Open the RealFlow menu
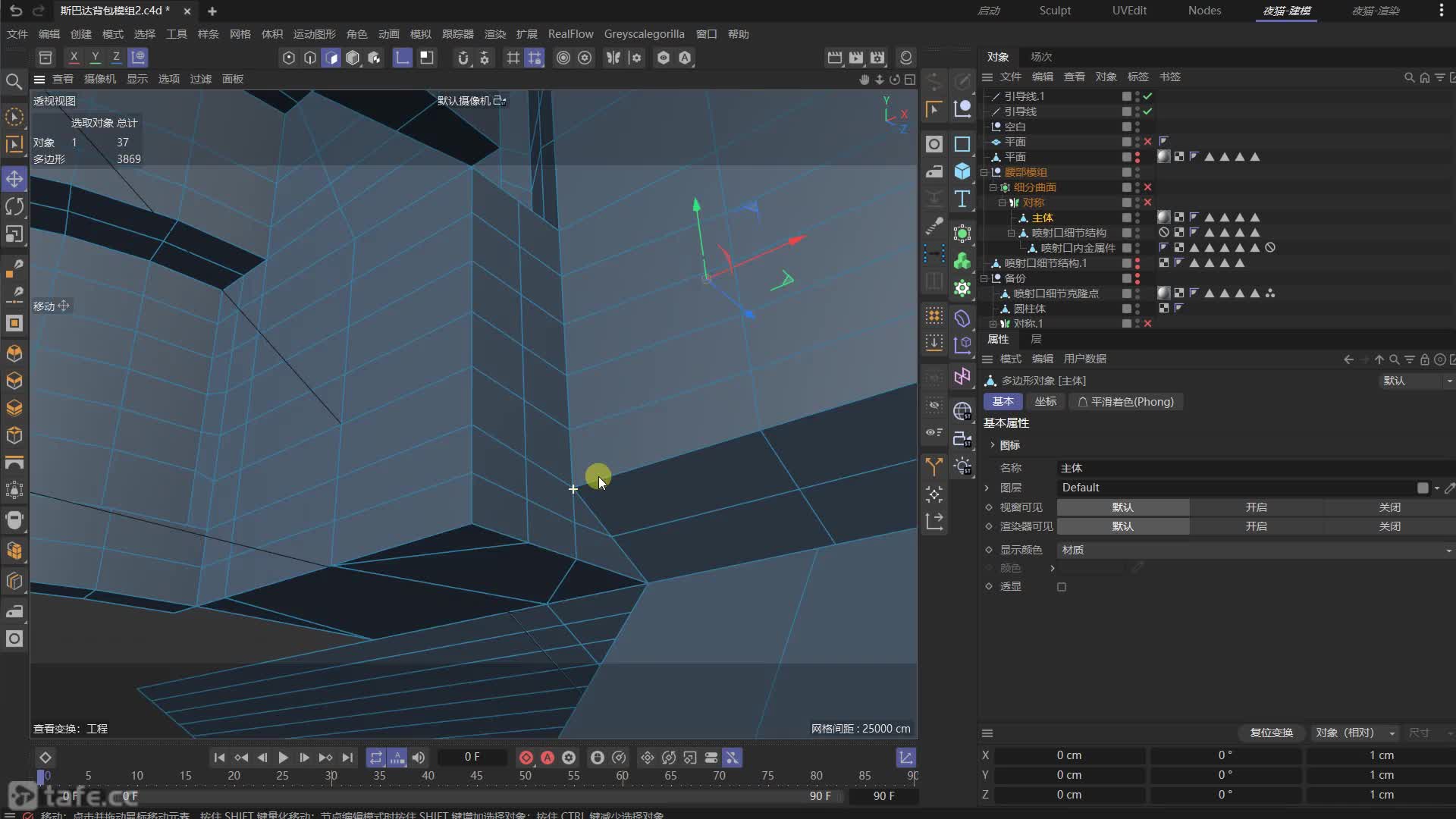This screenshot has width=1456, height=819. point(570,34)
